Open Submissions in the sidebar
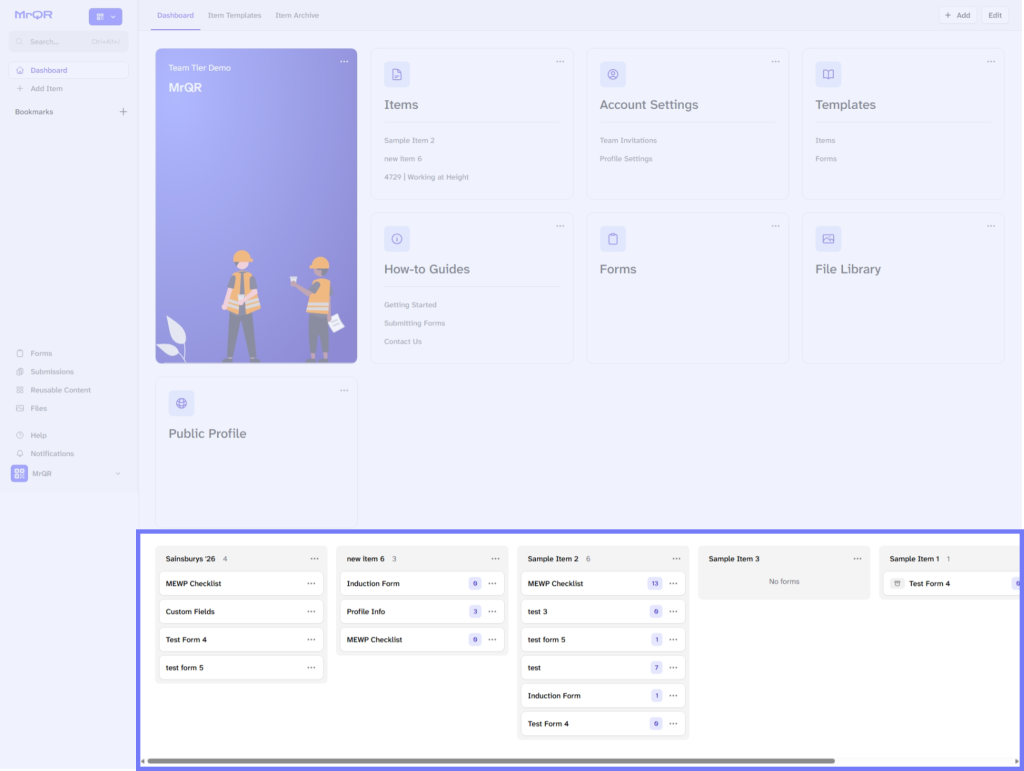The height and width of the screenshot is (771, 1024). (52, 371)
